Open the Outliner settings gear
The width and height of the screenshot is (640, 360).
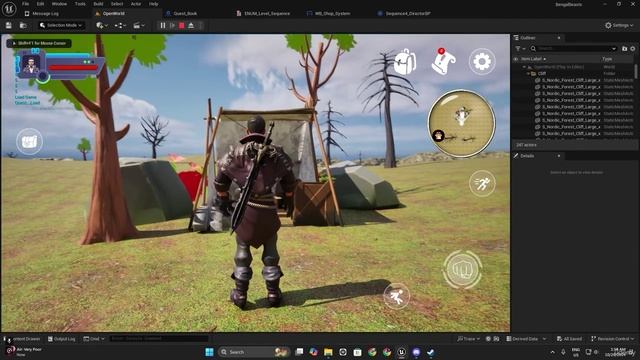[x=633, y=49]
